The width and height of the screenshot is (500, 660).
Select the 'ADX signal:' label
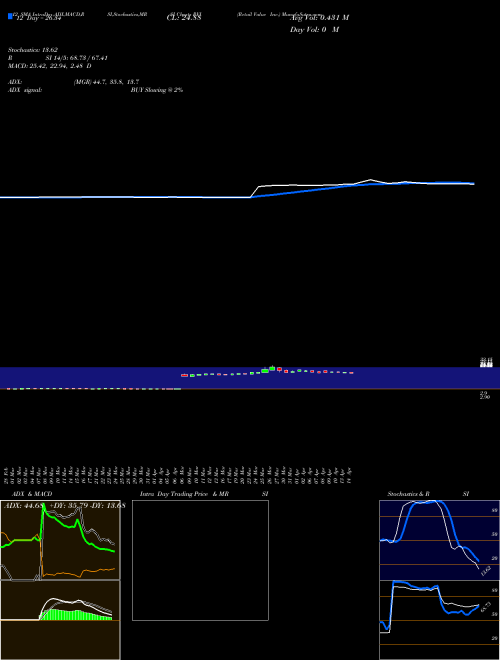[x=25, y=90]
